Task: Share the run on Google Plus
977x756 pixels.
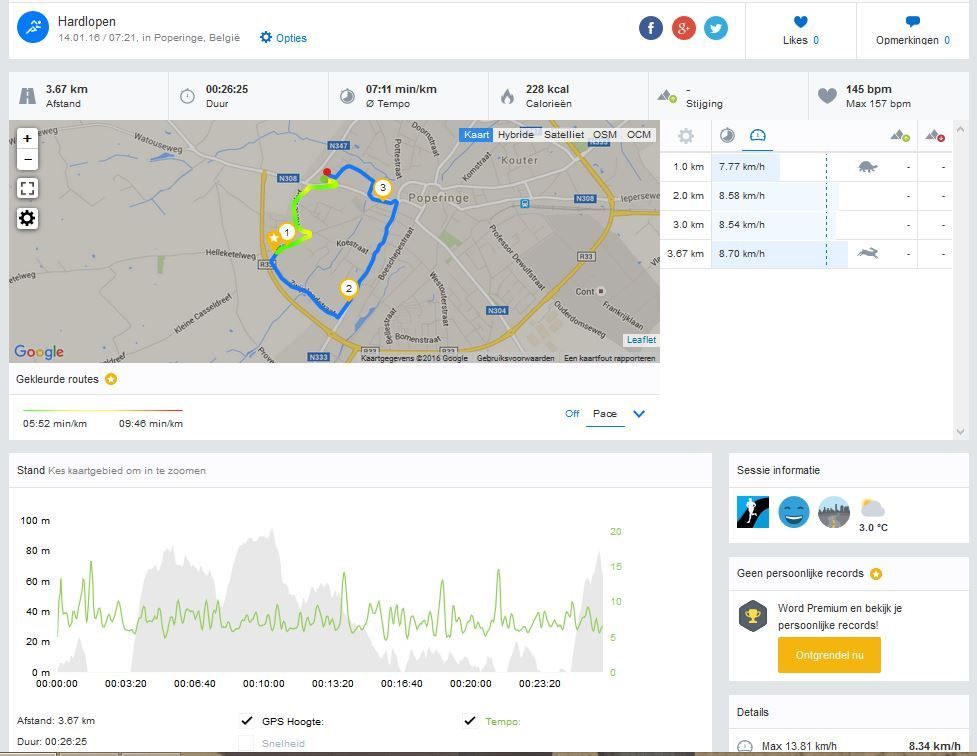Action: click(x=684, y=28)
